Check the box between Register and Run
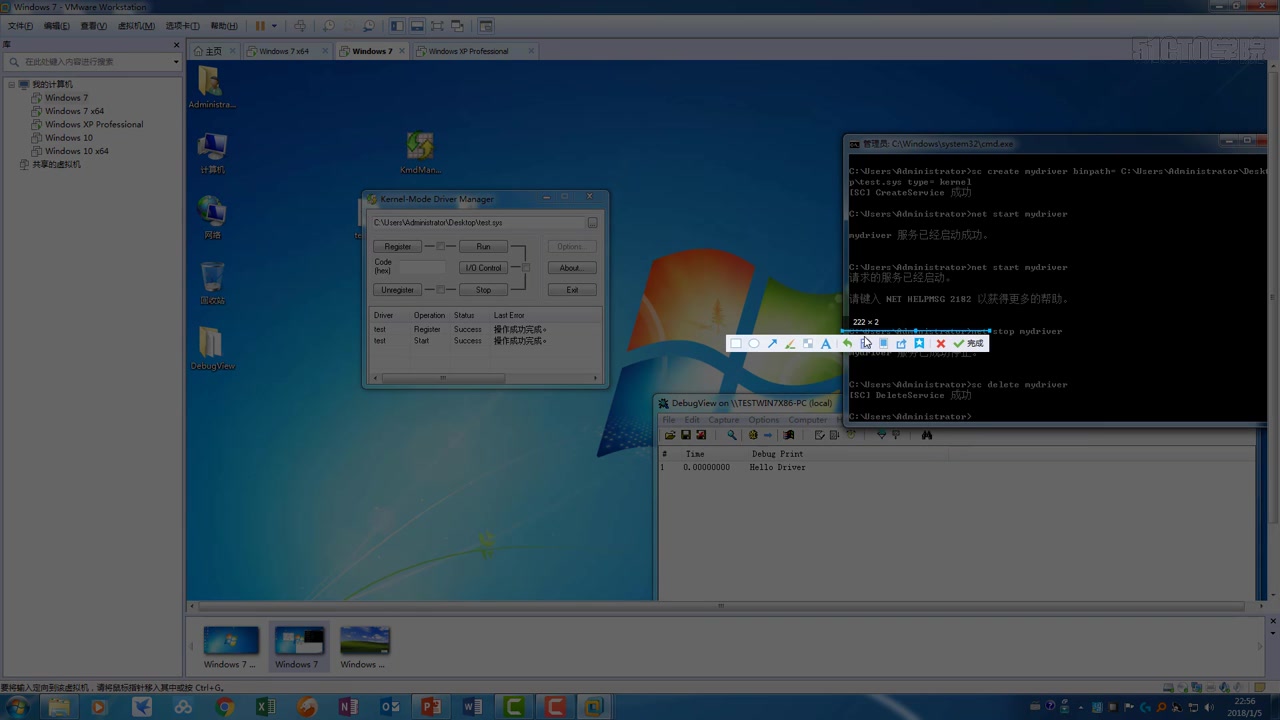The image size is (1280, 720). [440, 246]
